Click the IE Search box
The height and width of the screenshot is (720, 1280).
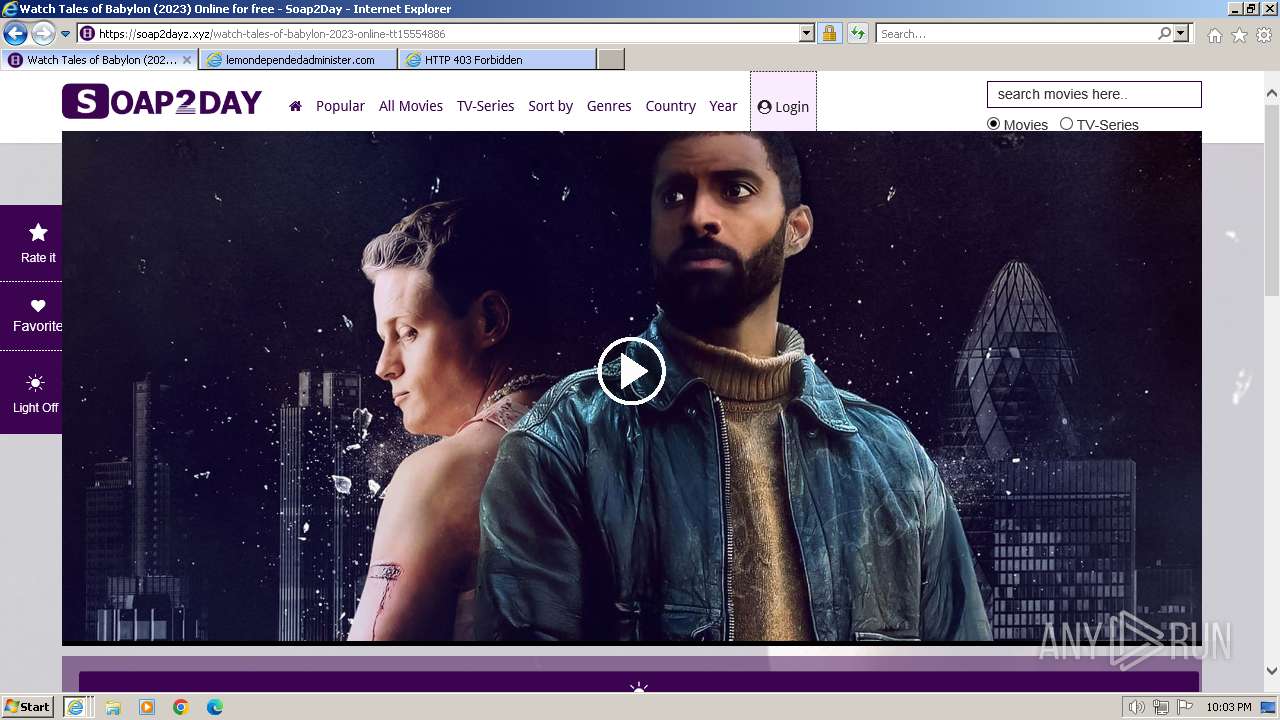[x=1016, y=33]
